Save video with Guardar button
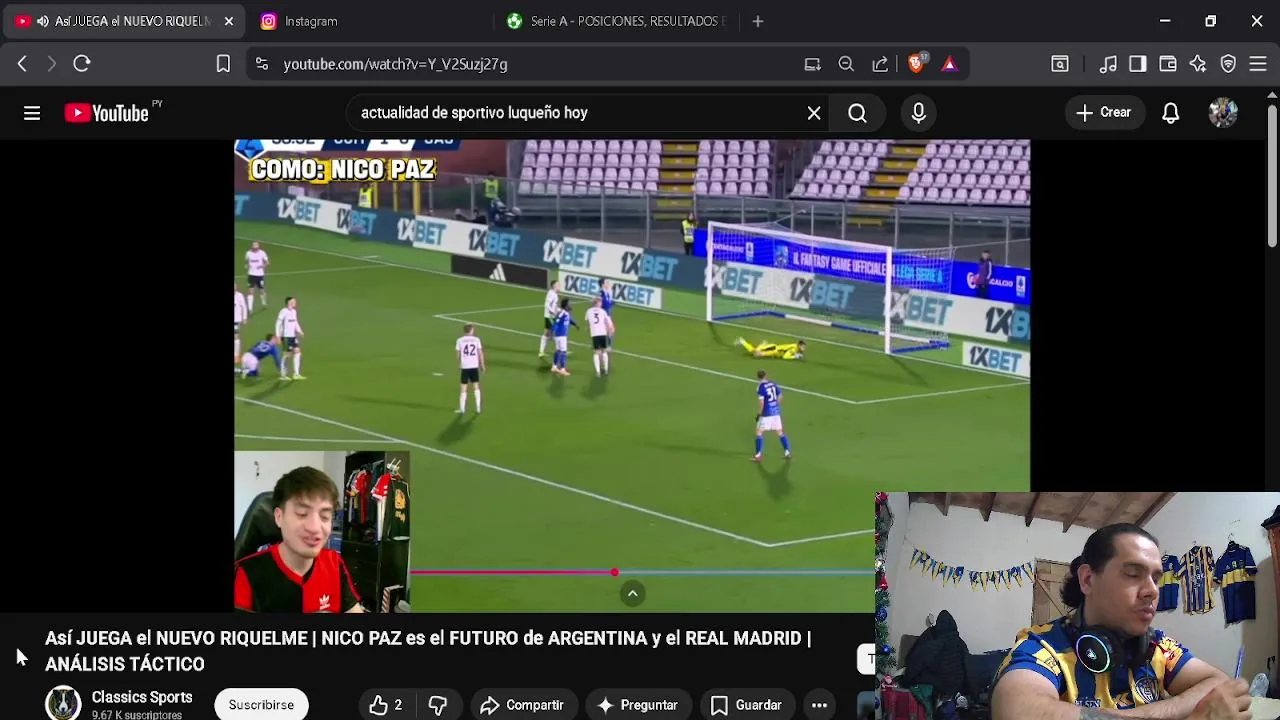The width and height of the screenshot is (1280, 720). click(x=746, y=705)
